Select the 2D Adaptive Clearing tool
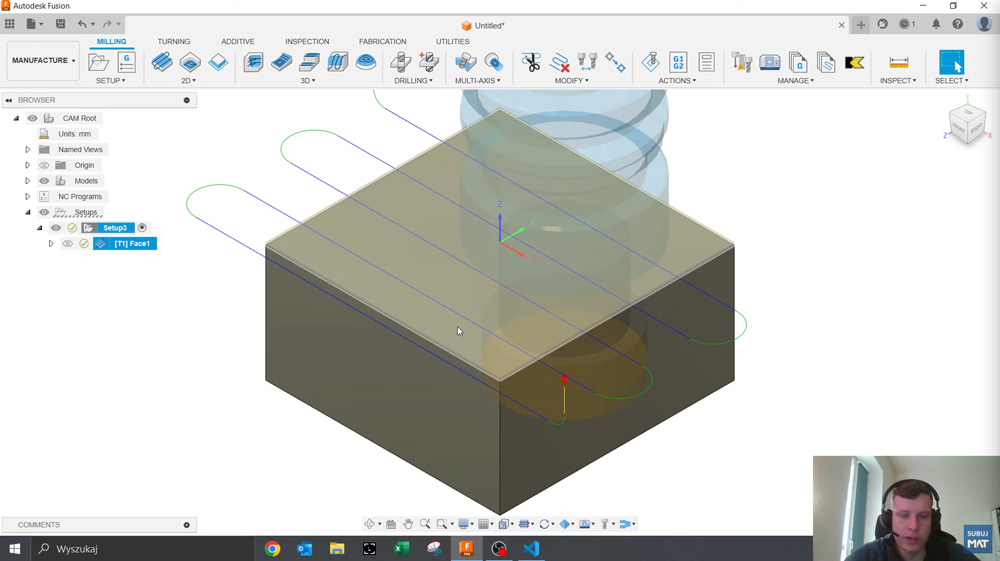1000x561 pixels. coord(162,62)
